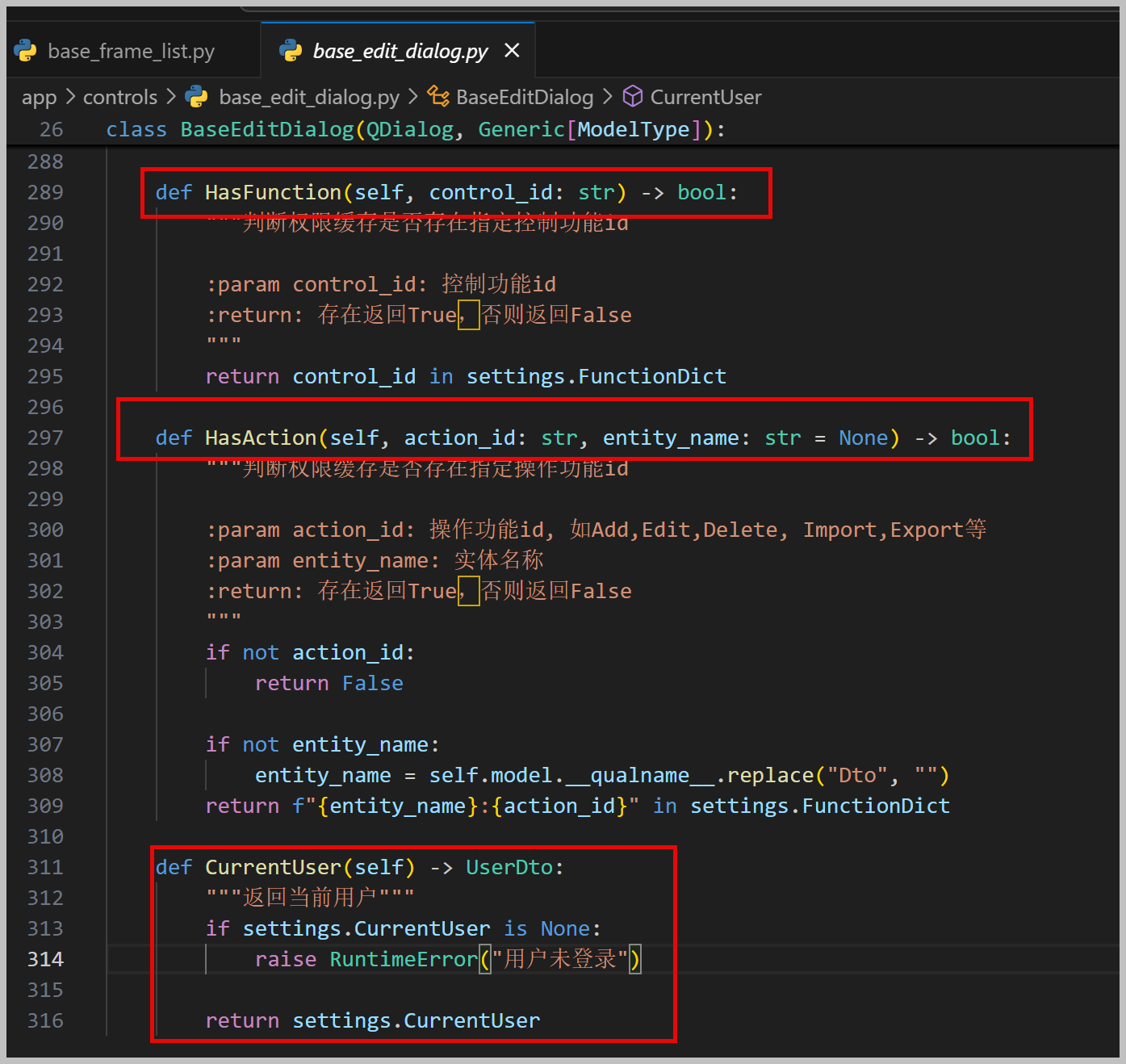Viewport: 1126px width, 1064px height.
Task: Click the UserDto return type annotation
Action: point(509,867)
